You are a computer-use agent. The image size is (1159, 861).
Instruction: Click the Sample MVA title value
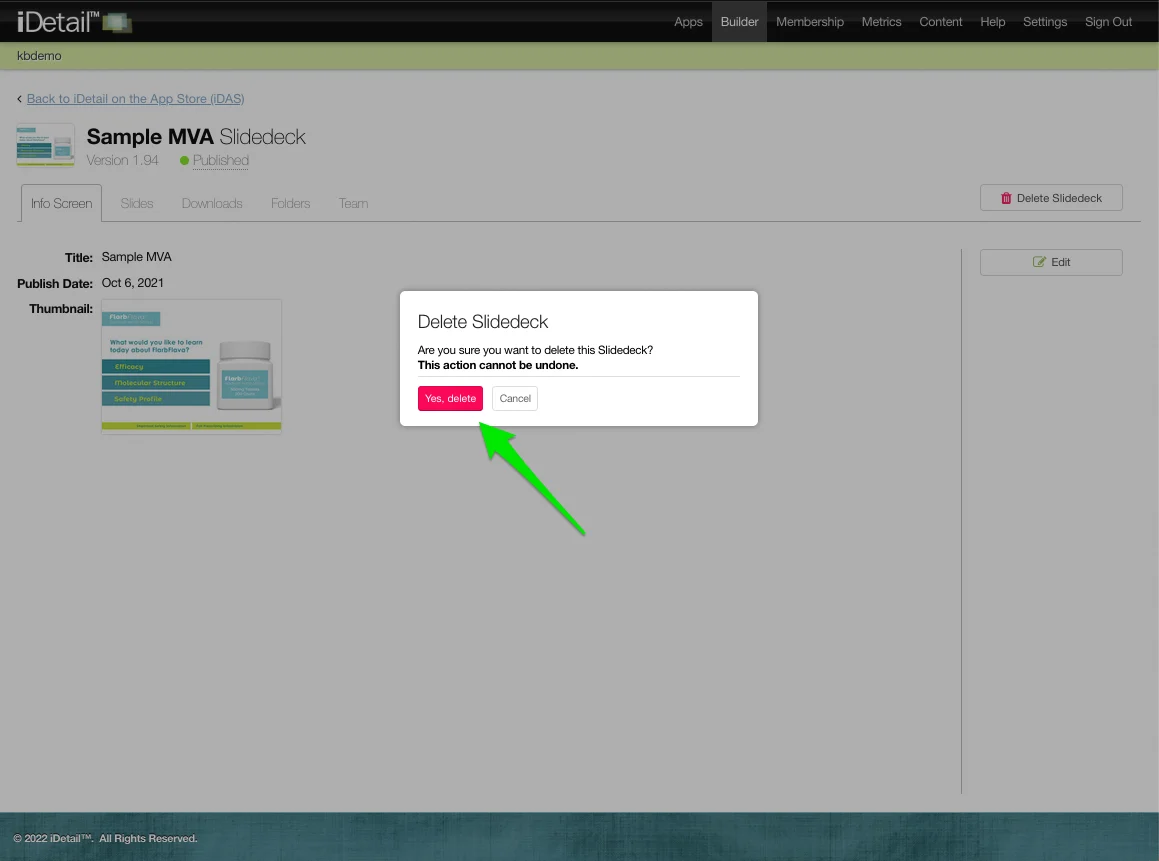tap(136, 257)
